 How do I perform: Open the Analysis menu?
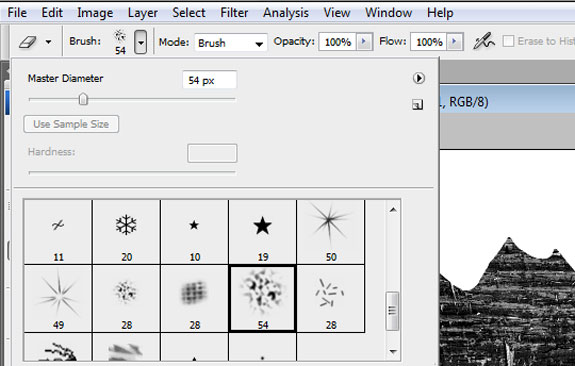pyautogui.click(x=286, y=13)
